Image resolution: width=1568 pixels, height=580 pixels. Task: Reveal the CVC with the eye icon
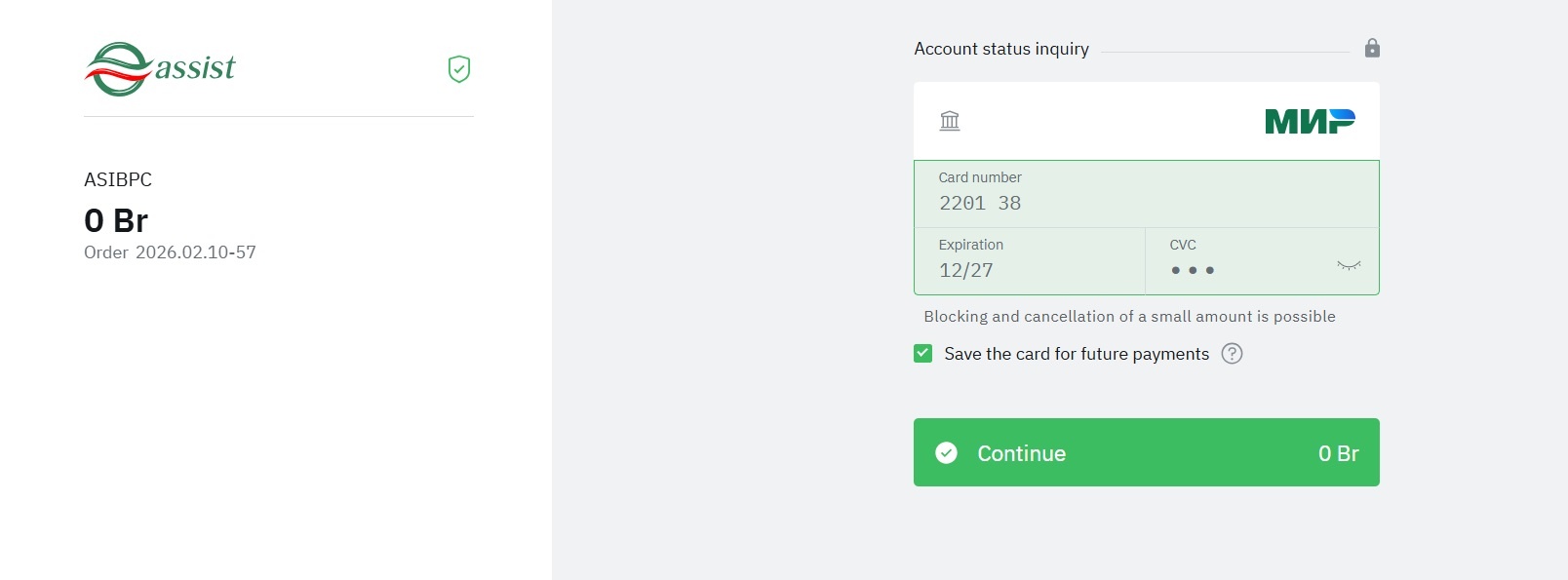[x=1349, y=265]
